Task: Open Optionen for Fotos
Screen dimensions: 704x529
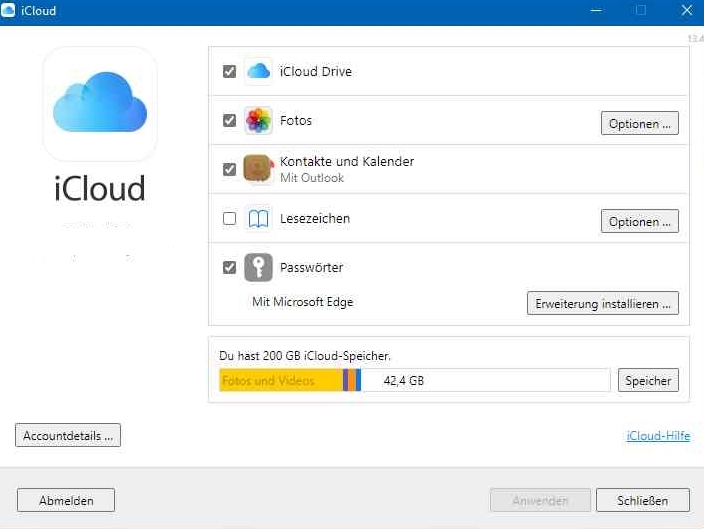Action: [640, 124]
